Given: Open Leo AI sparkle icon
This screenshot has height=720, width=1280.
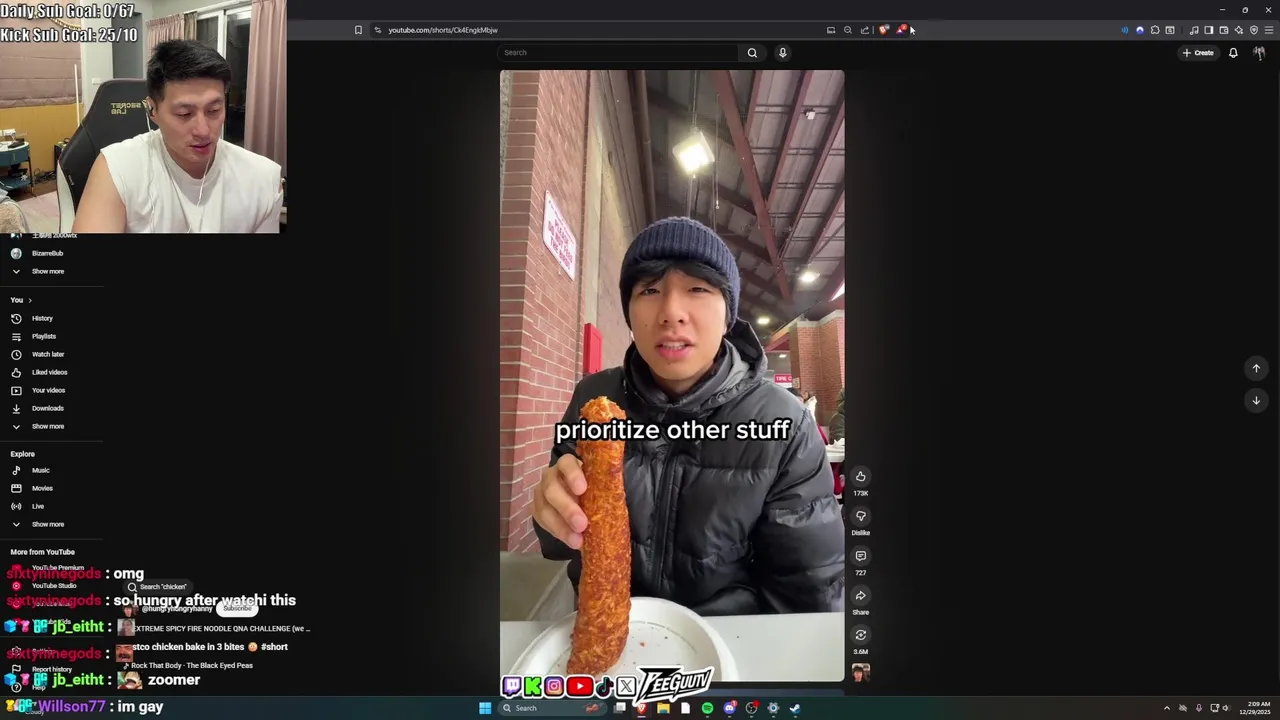Looking at the screenshot, I should click(x=1238, y=30).
